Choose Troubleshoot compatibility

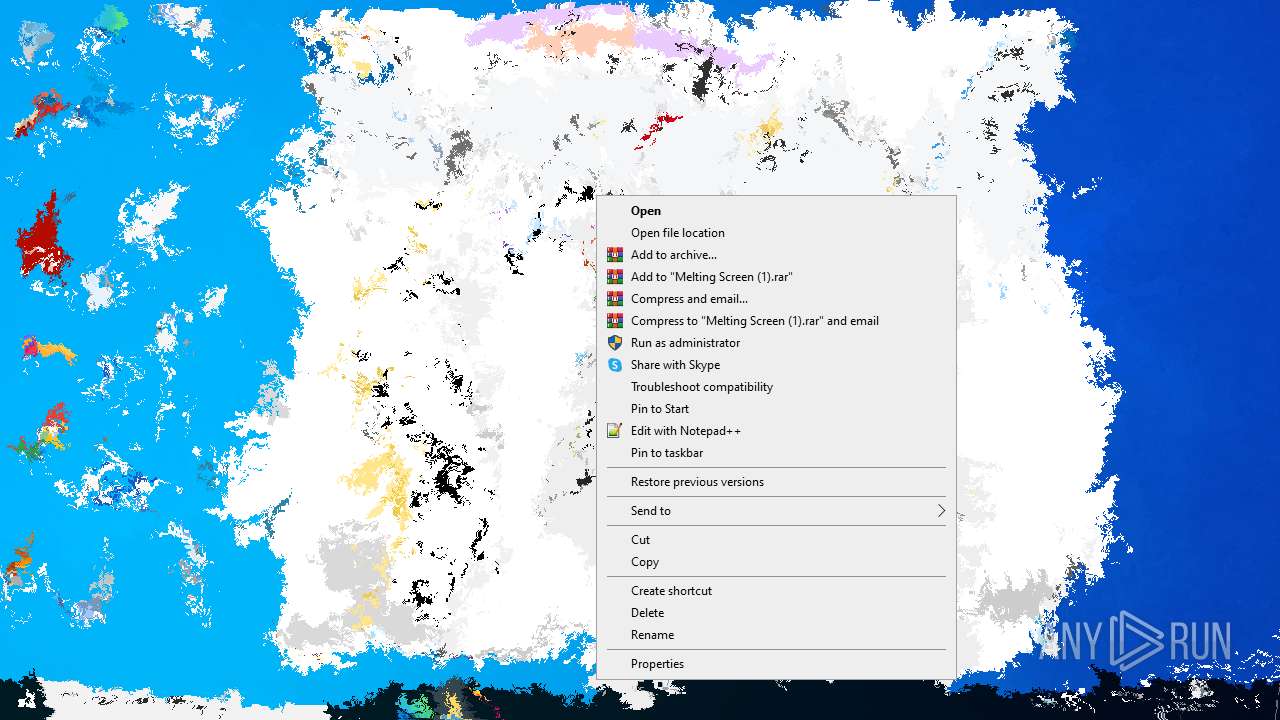pyautogui.click(x=776, y=387)
